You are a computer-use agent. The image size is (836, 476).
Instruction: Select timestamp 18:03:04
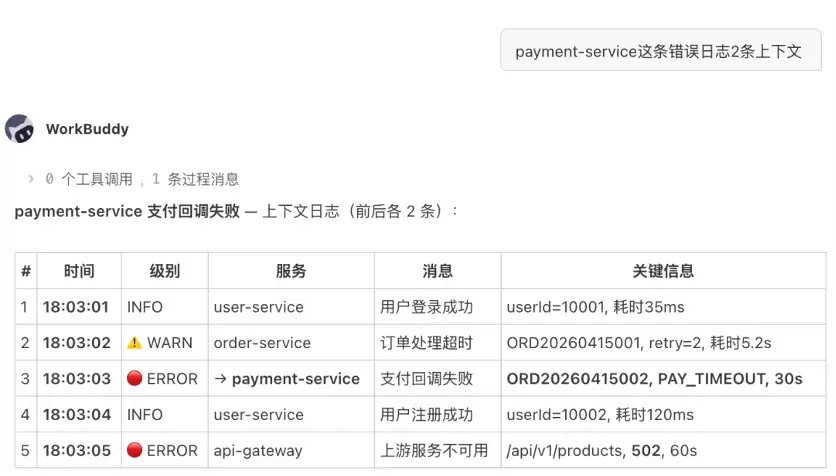(x=77, y=415)
